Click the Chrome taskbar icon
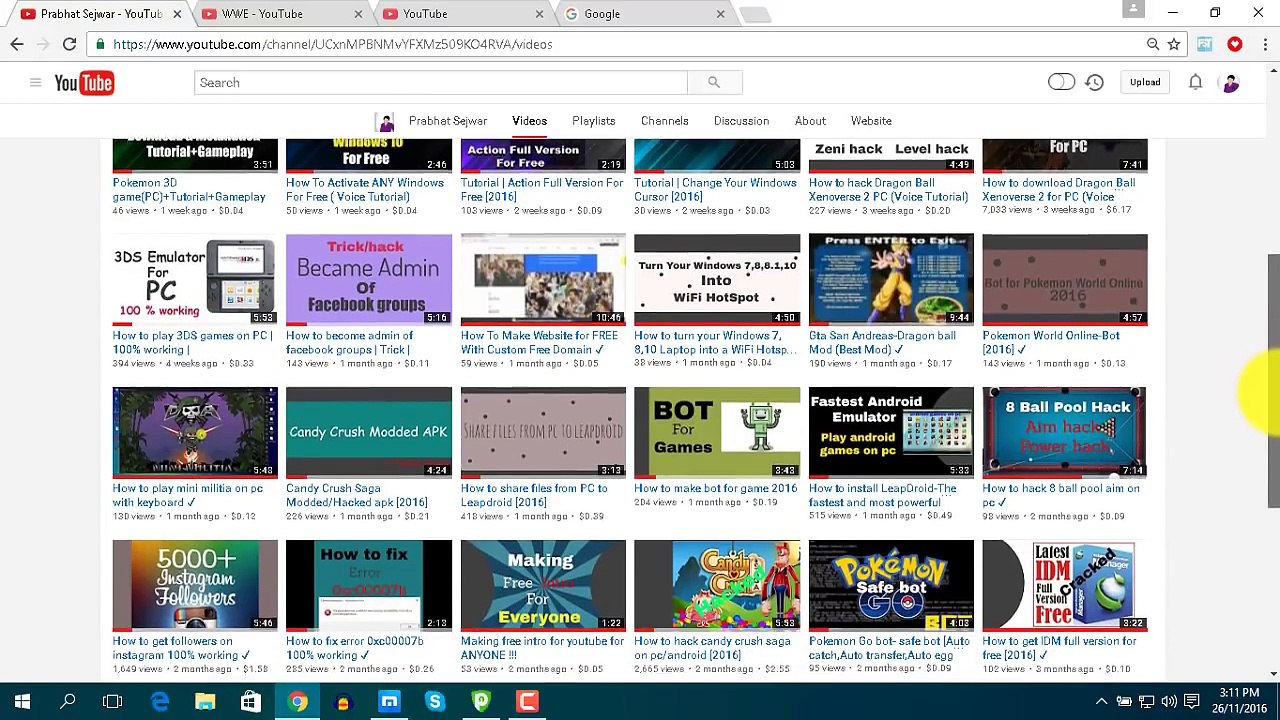 point(297,702)
